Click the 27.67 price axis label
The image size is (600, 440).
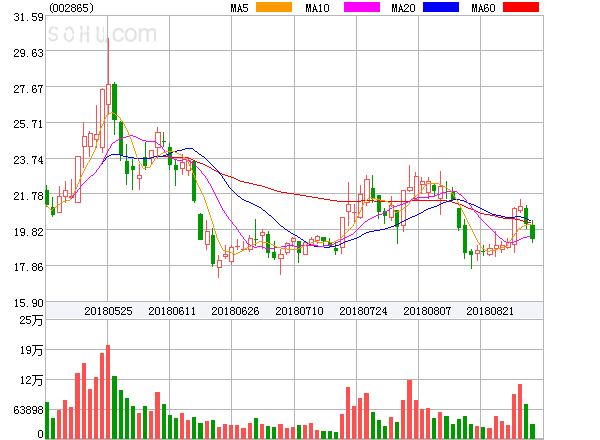coord(29,89)
